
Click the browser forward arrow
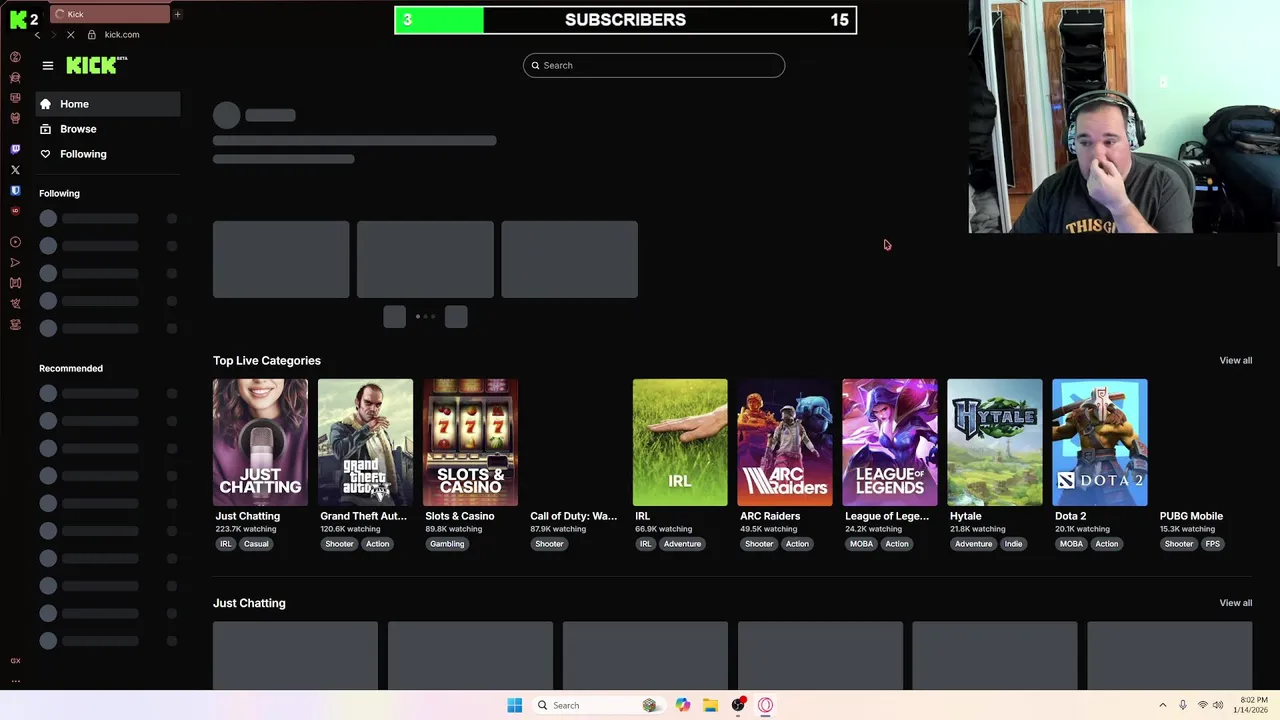click(x=53, y=35)
